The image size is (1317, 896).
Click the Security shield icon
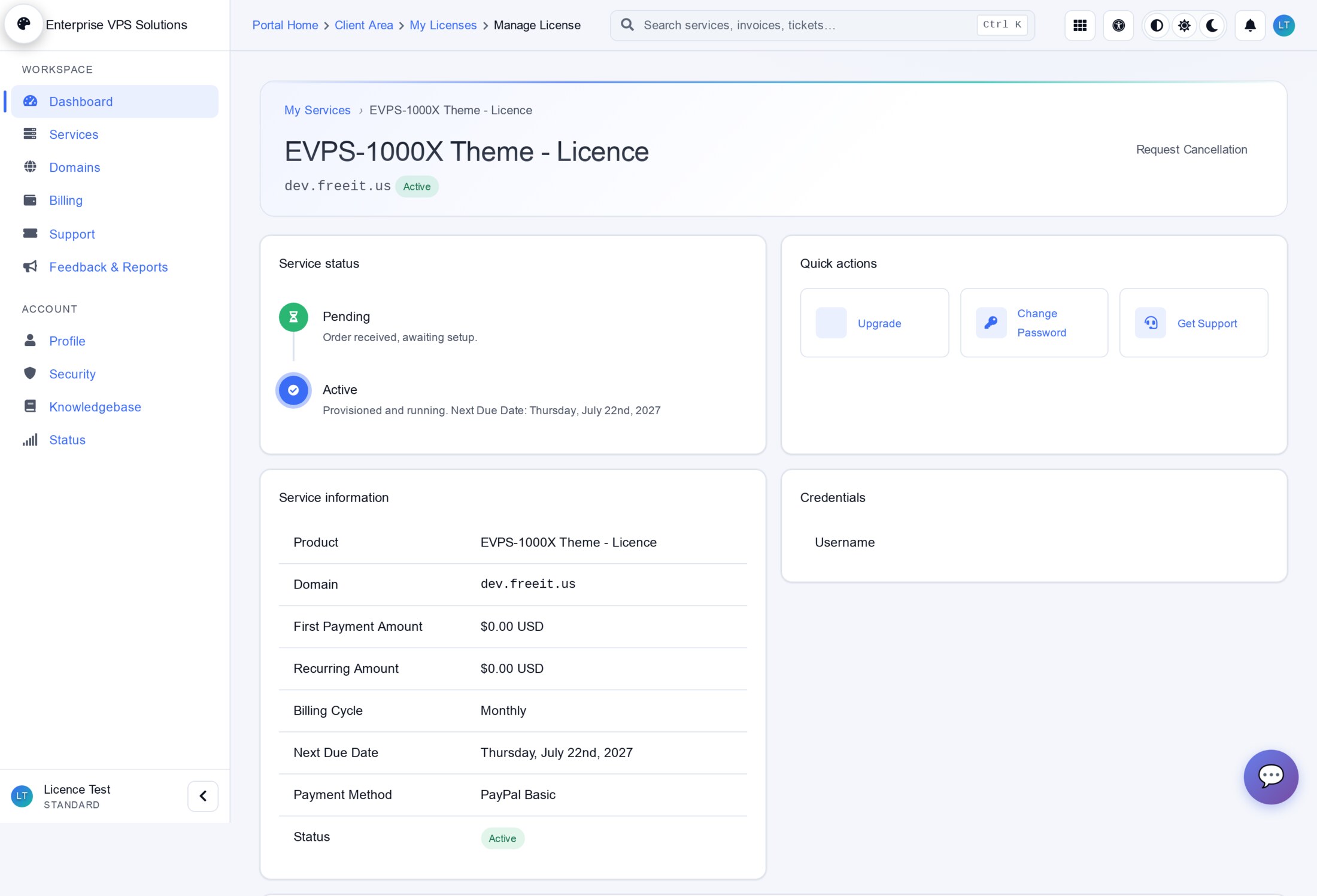[30, 373]
